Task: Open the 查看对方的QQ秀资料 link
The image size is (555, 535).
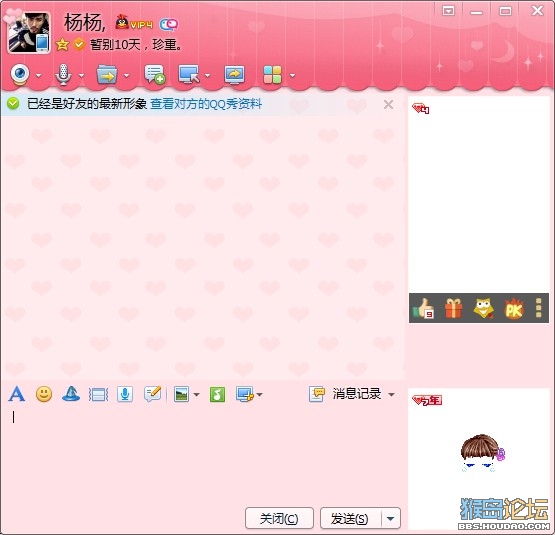Action: pos(206,104)
